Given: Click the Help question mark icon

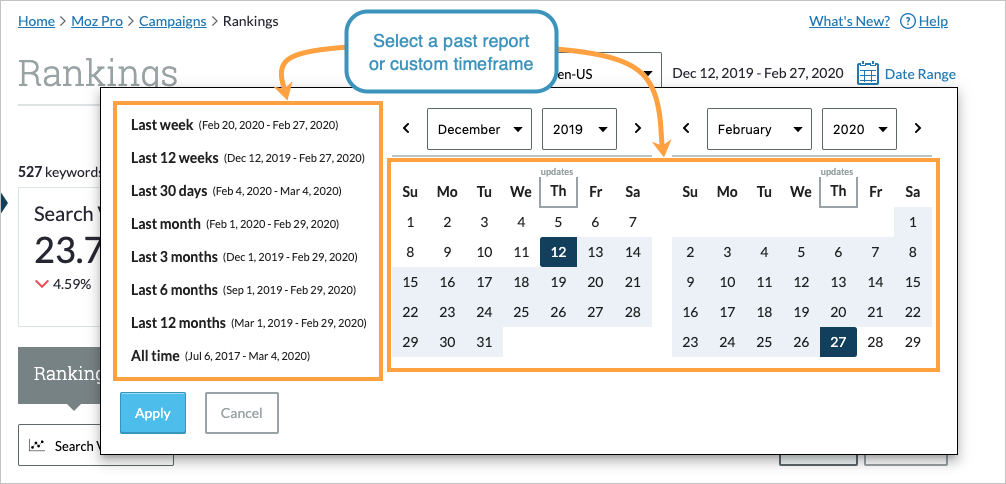Looking at the screenshot, I should pyautogui.click(x=907, y=21).
